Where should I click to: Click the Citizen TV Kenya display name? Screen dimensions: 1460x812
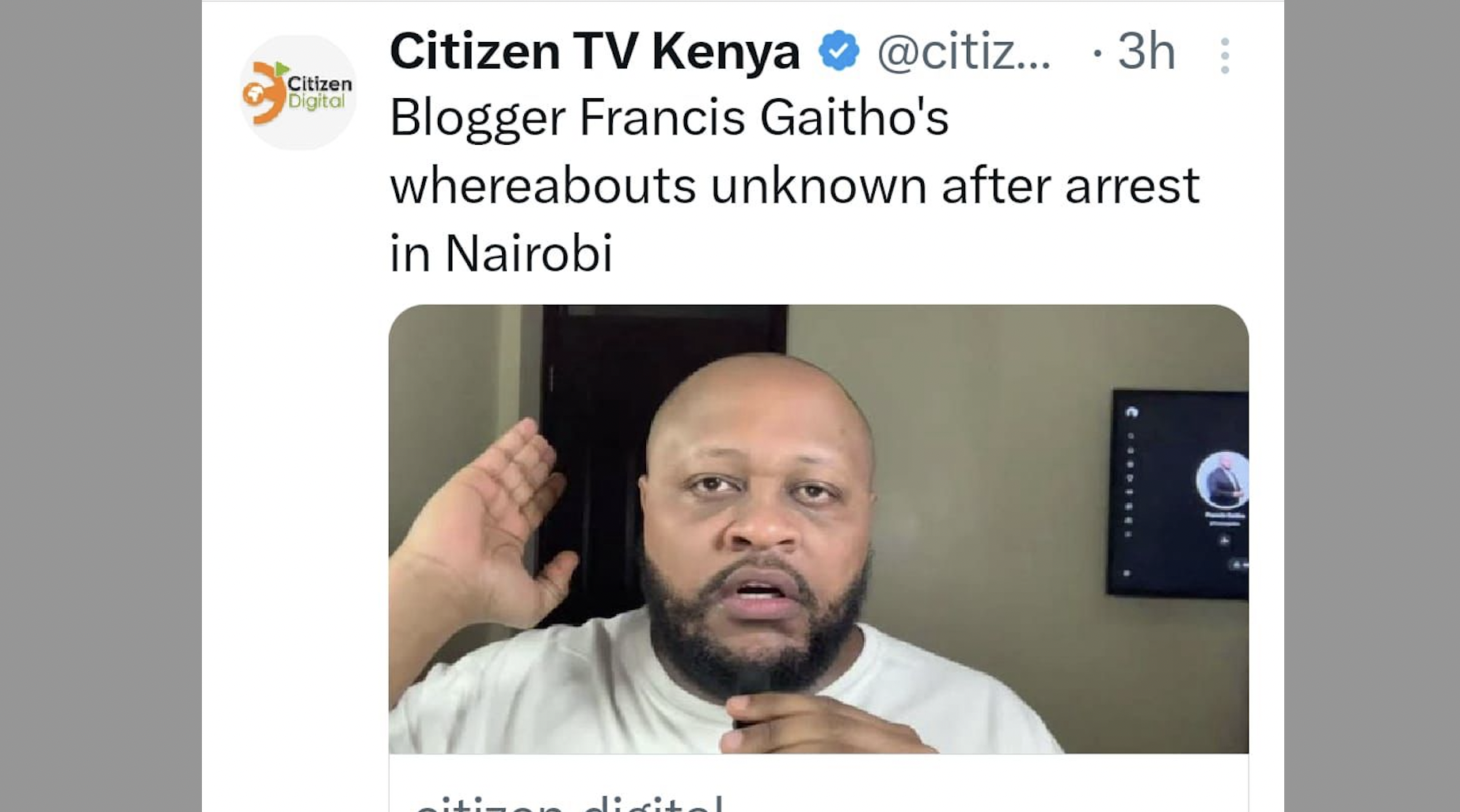[x=595, y=51]
